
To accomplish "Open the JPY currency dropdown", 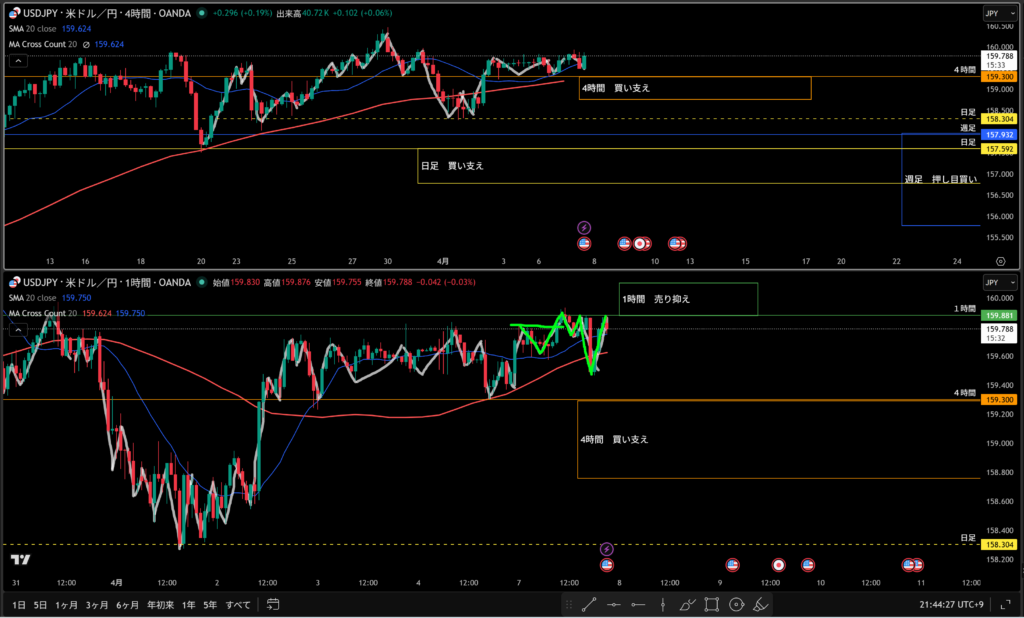I will click(x=991, y=15).
